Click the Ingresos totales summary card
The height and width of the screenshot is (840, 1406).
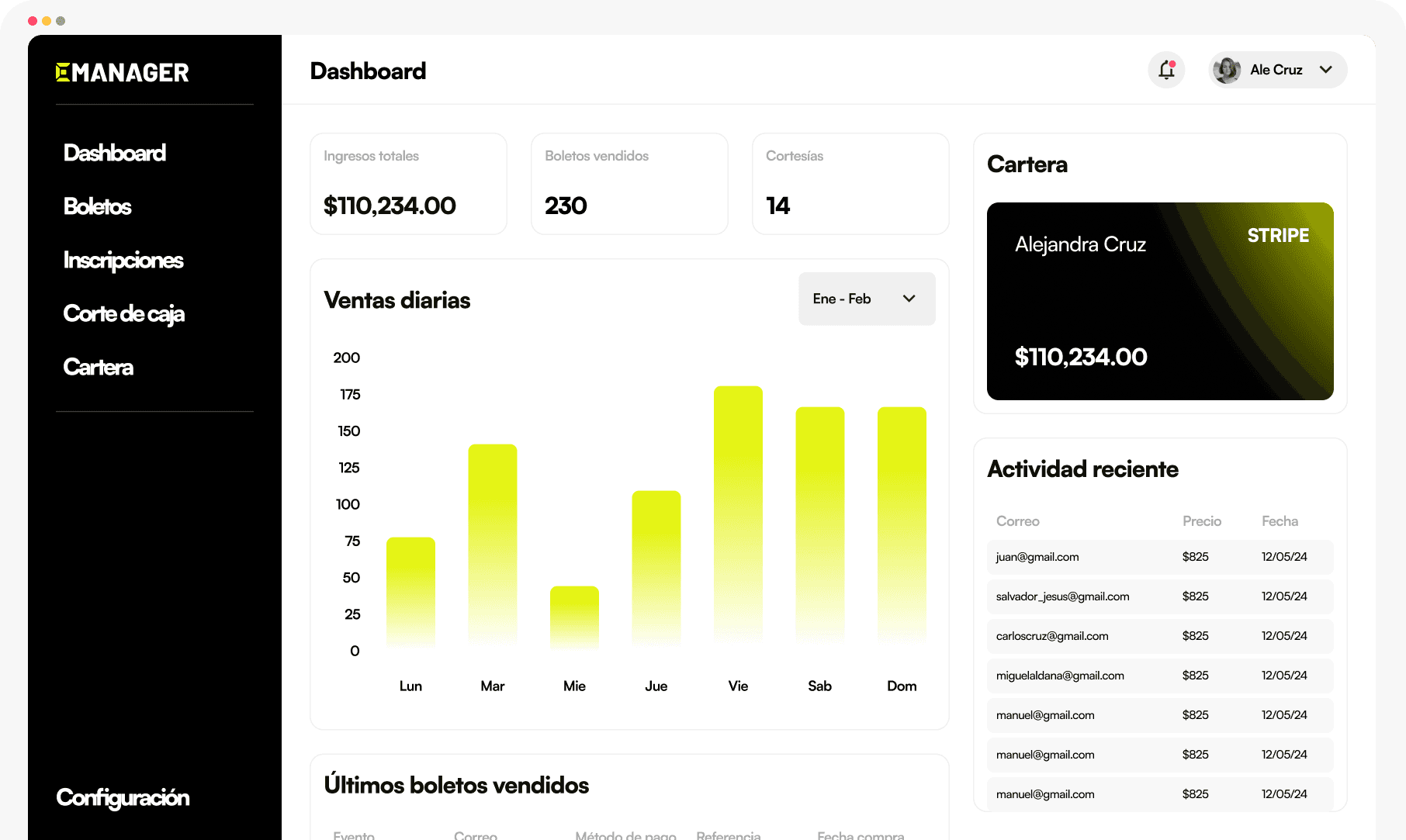click(x=408, y=183)
